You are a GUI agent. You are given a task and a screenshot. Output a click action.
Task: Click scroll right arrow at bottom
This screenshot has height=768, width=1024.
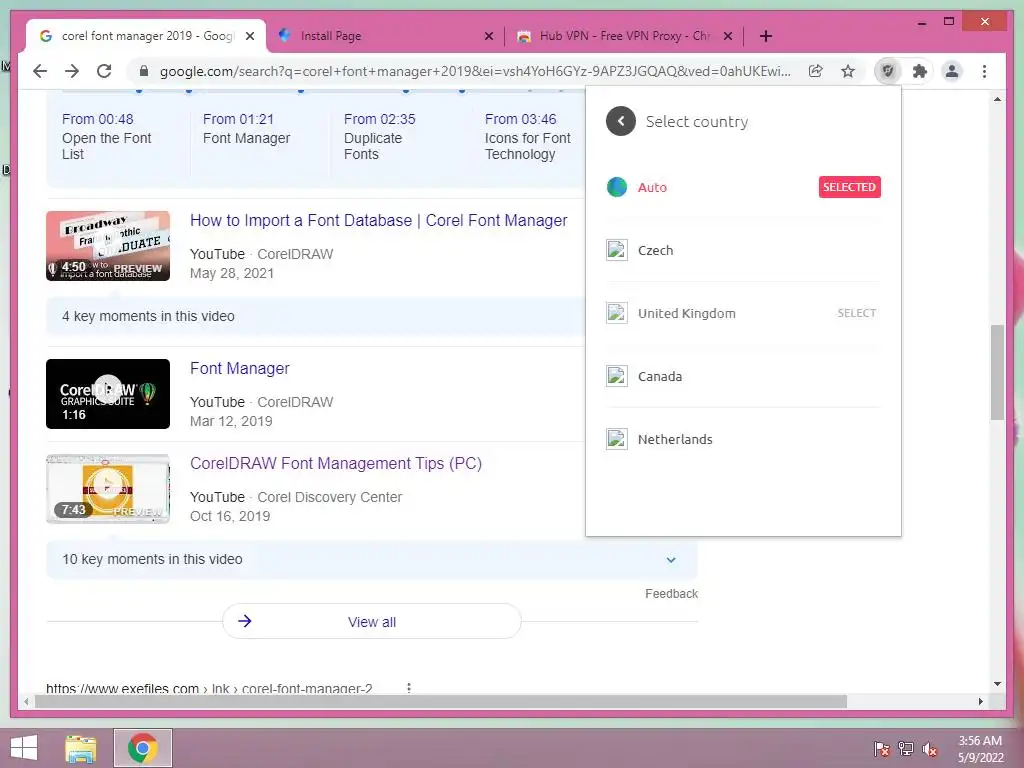tap(980, 701)
